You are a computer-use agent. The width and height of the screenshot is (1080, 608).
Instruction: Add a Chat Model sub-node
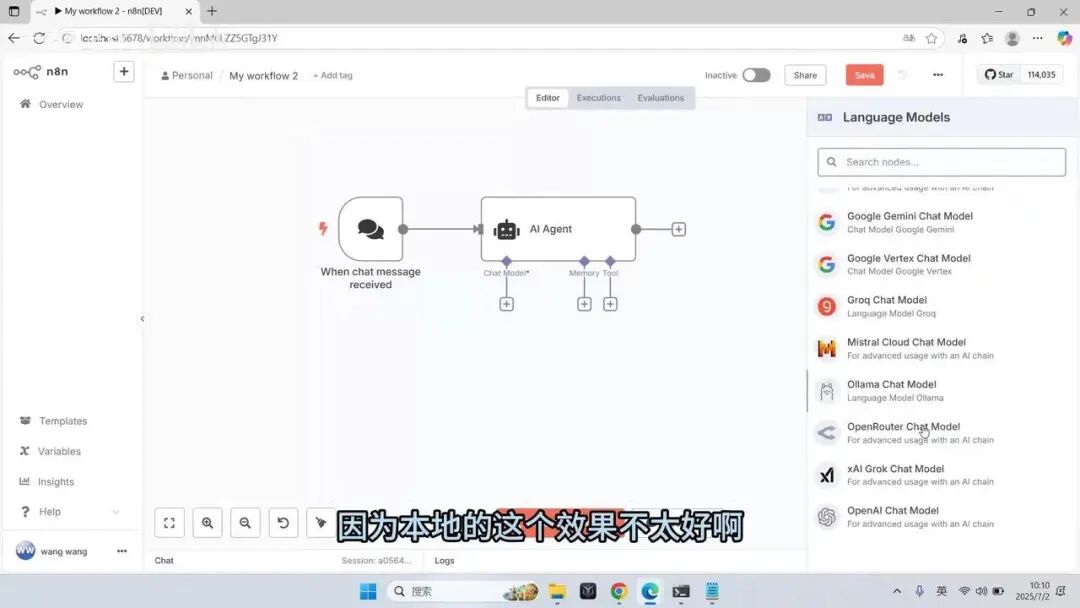[x=506, y=304]
